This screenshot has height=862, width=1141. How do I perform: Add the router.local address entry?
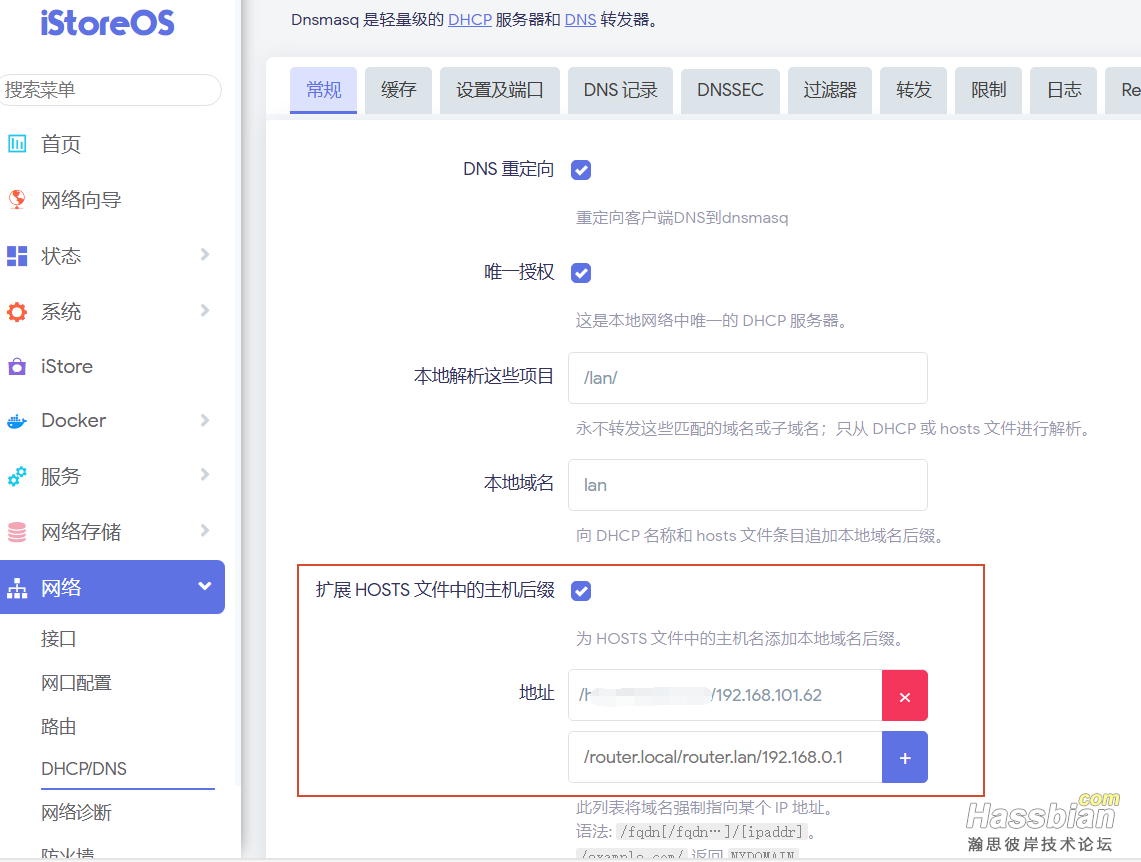(905, 757)
